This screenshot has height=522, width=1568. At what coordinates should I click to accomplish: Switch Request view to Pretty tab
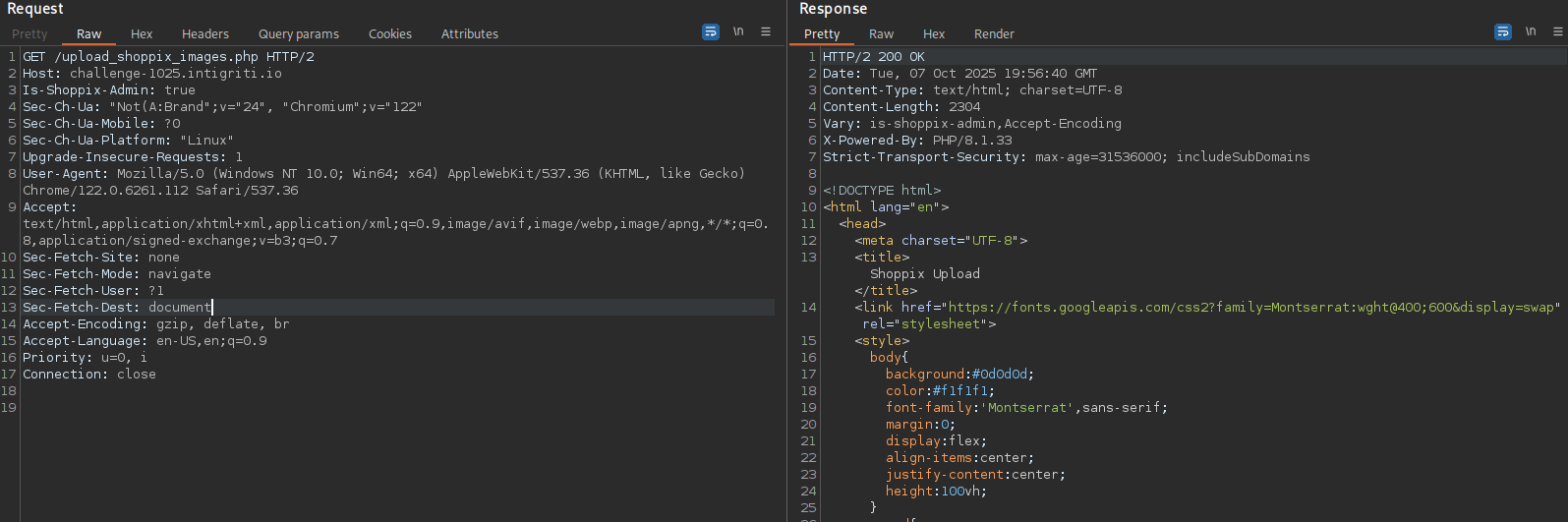[29, 34]
